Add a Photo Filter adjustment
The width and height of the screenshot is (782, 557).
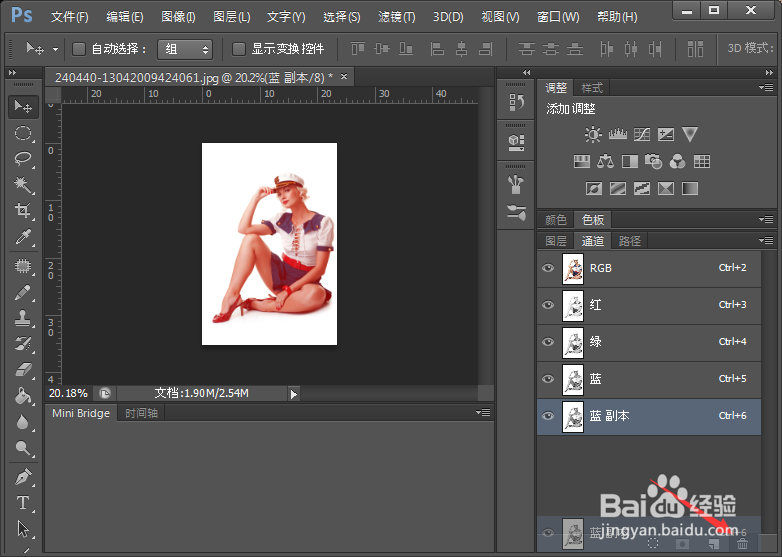tap(653, 161)
